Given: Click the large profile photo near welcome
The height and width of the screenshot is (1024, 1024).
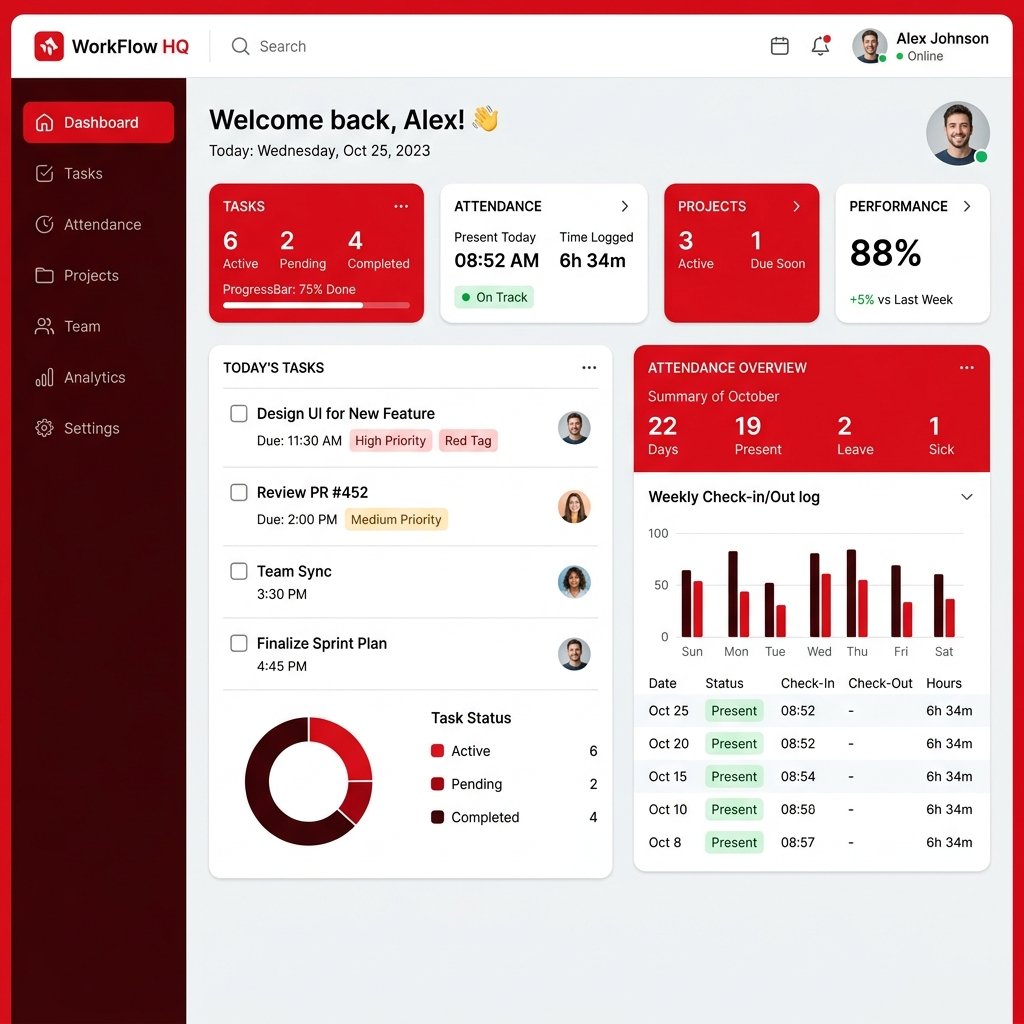Looking at the screenshot, I should tap(957, 133).
